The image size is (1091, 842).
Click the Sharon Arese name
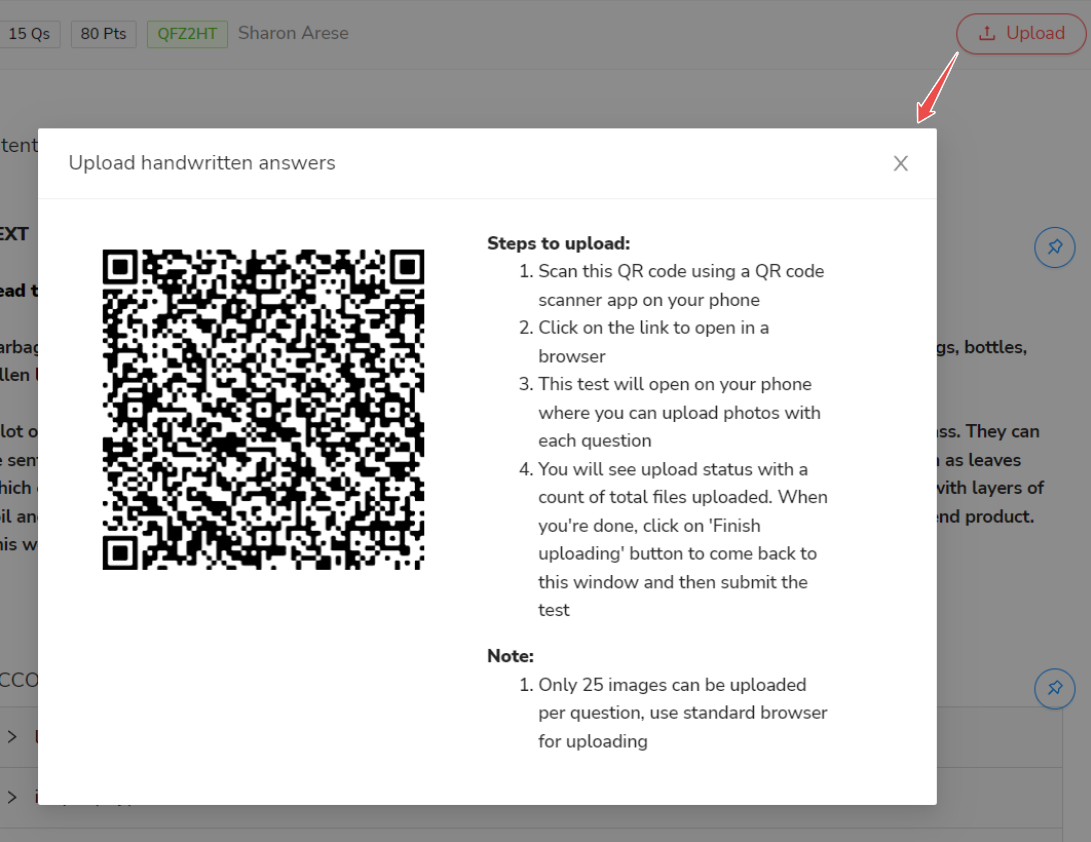293,33
